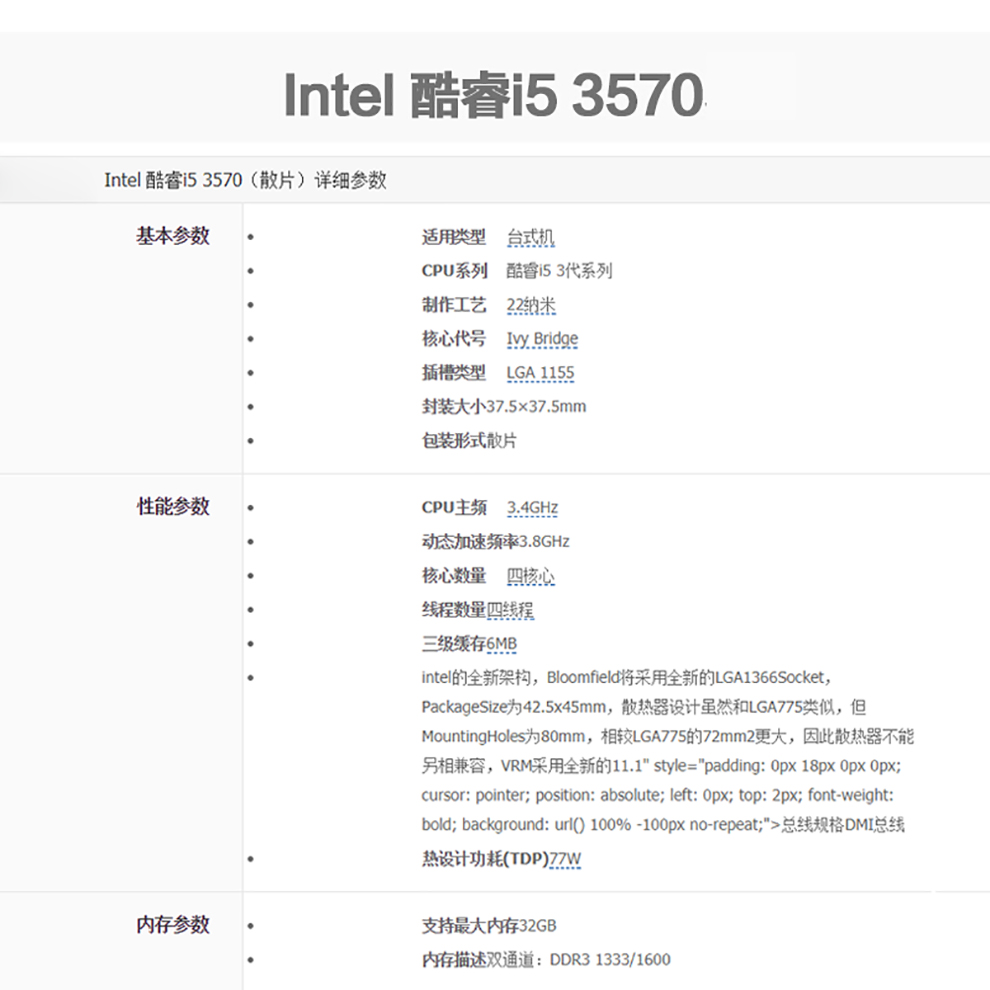This screenshot has width=990, height=990.
Task: Open the LGA 1155 socket link
Action: tap(540, 373)
